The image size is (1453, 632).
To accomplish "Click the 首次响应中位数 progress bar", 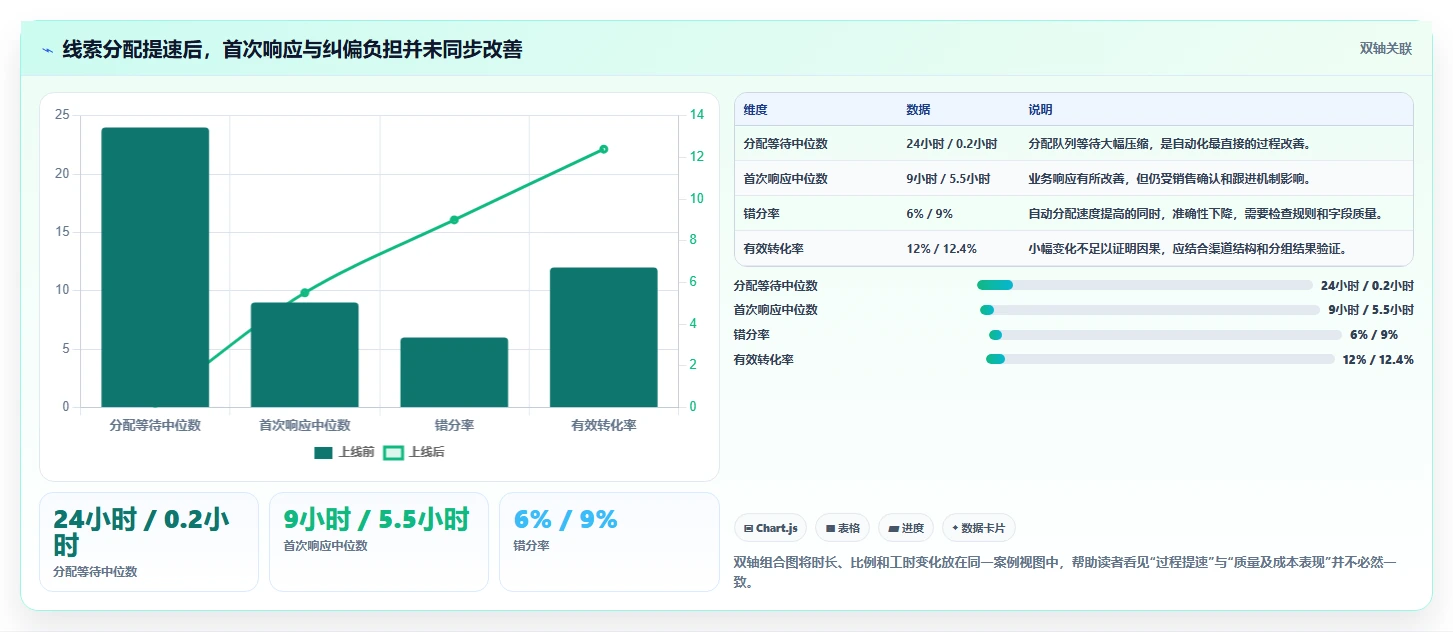I will tap(1150, 310).
